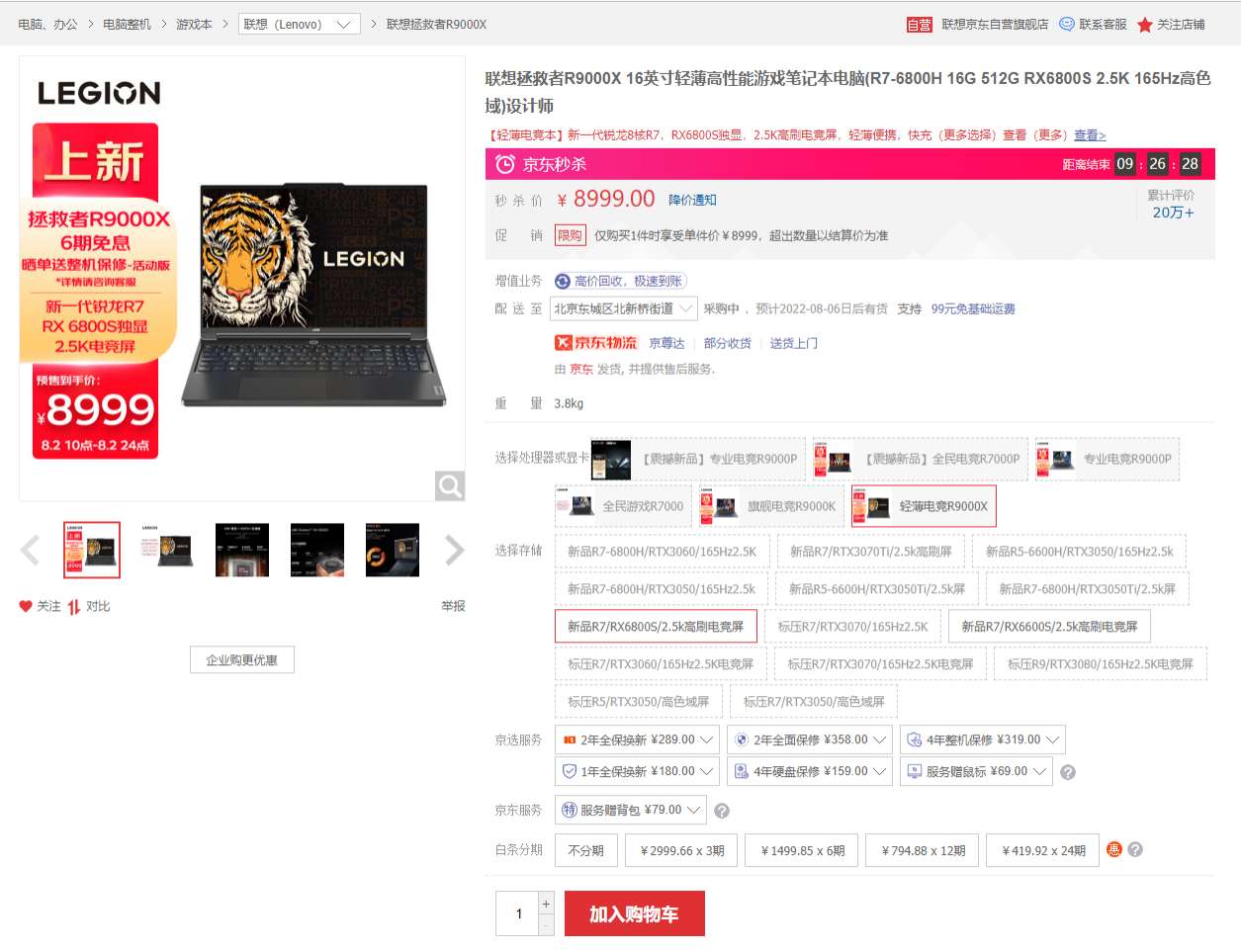Select fourth thumbnail with dark specs
The width and height of the screenshot is (1241, 952).
[317, 550]
